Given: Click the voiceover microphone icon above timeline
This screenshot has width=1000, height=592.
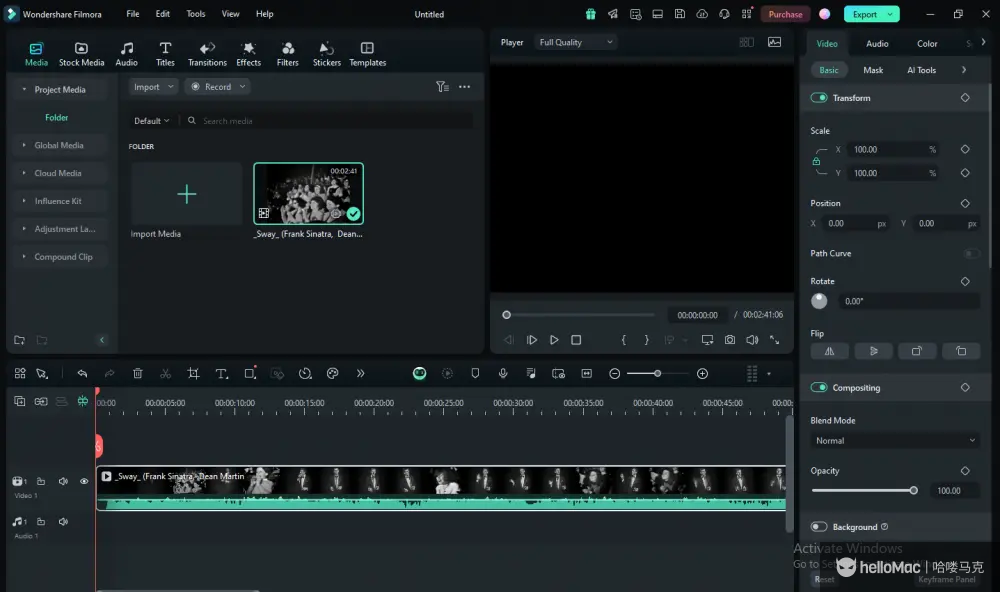Looking at the screenshot, I should (x=503, y=373).
